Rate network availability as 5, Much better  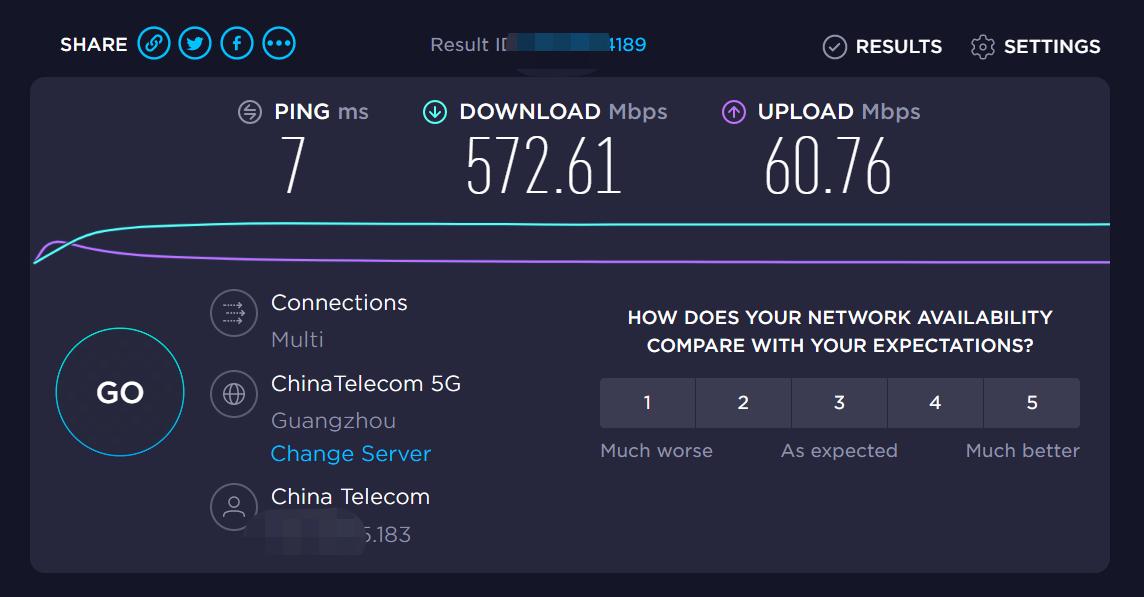click(x=1031, y=402)
